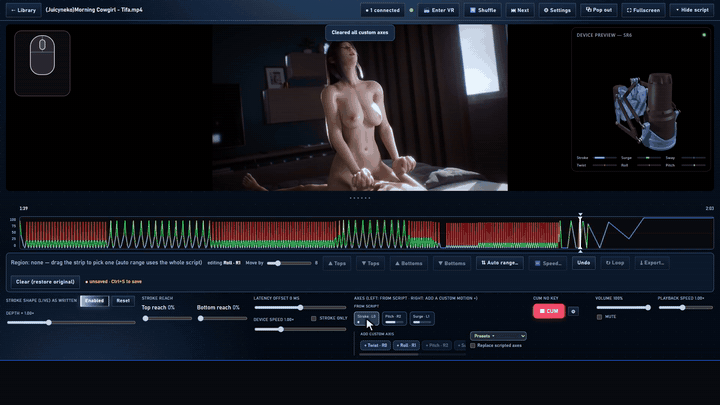
Task: Click the 'editing Roll - R1' label
Action: point(224,263)
